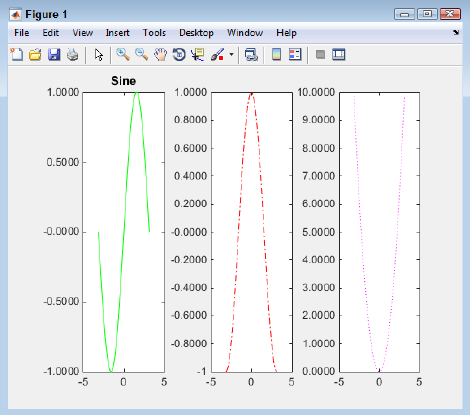Open the Edit menu
This screenshot has height=415, width=470.
51,33
